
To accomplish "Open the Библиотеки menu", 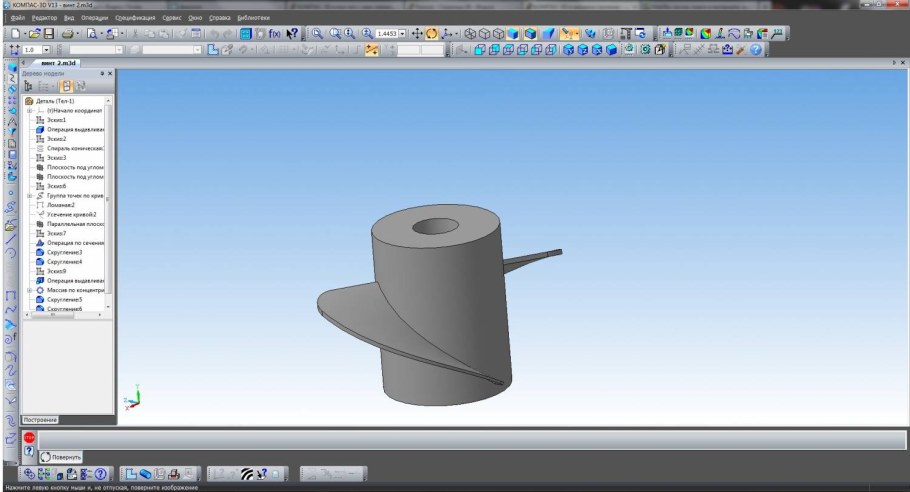I will [254, 18].
